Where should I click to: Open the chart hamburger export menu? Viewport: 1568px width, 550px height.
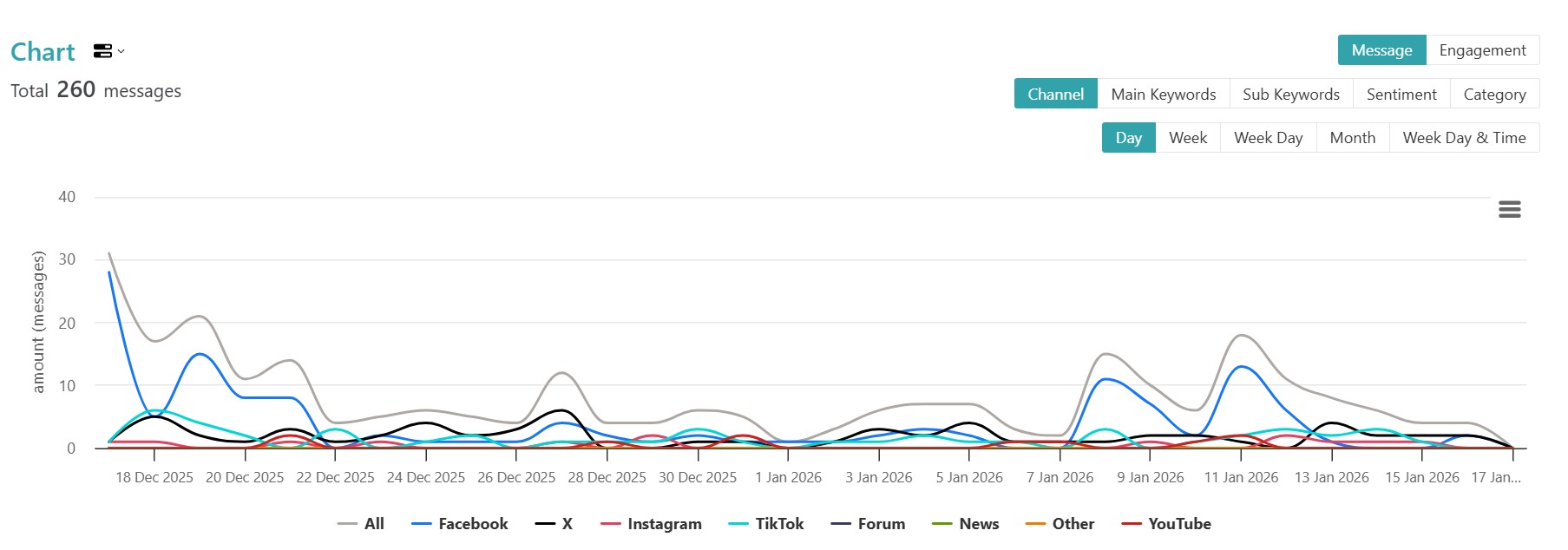pos(1509,209)
